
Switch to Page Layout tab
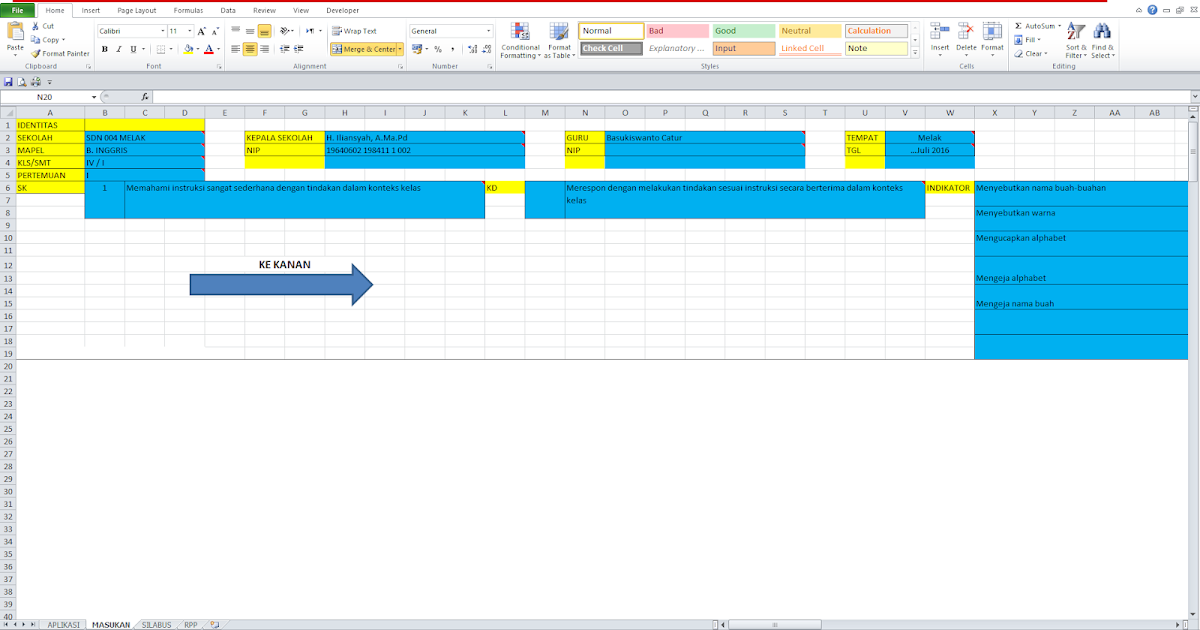[137, 9]
